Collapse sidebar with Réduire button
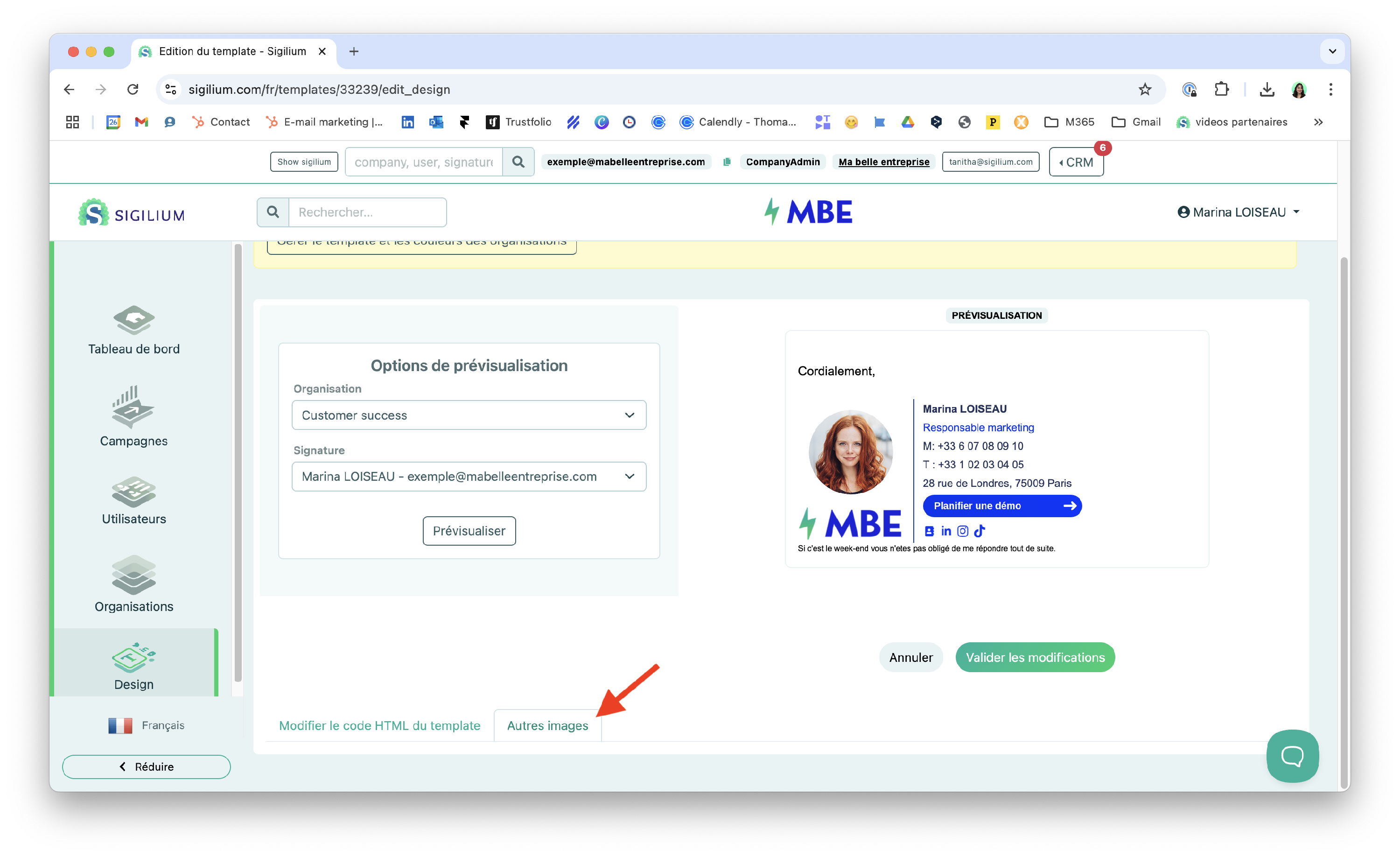Screen dimensions: 1400x857 click(147, 766)
